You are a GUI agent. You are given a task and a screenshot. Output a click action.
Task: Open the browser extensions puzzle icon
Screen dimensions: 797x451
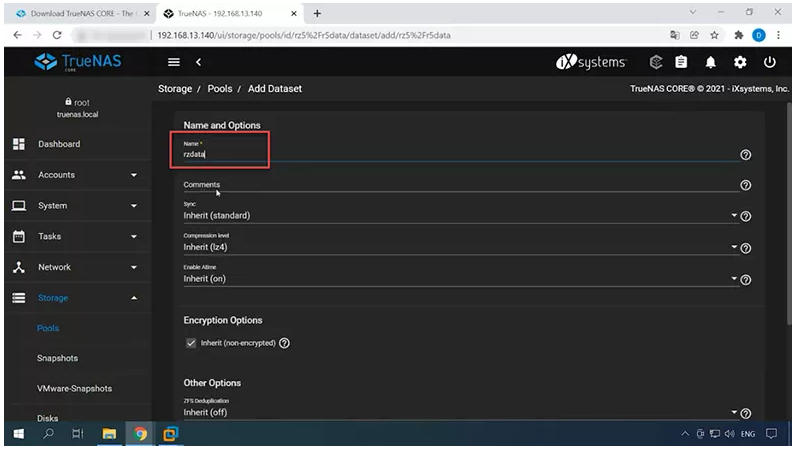click(x=739, y=35)
